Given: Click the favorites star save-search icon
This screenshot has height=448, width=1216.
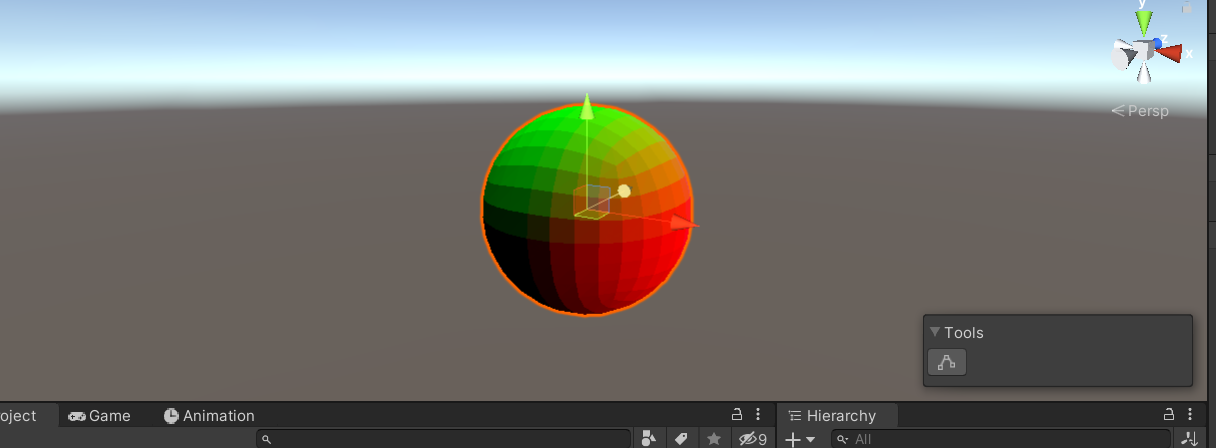Looking at the screenshot, I should coord(713,438).
